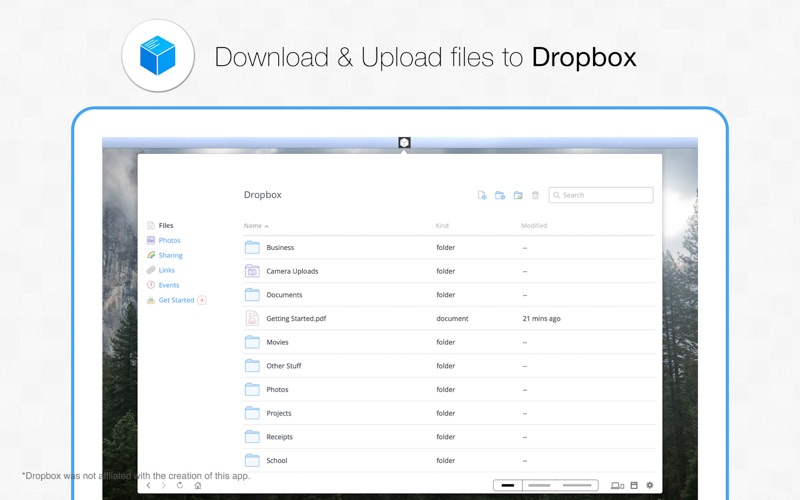
Task: Click the Movies folder icon
Action: click(x=252, y=342)
